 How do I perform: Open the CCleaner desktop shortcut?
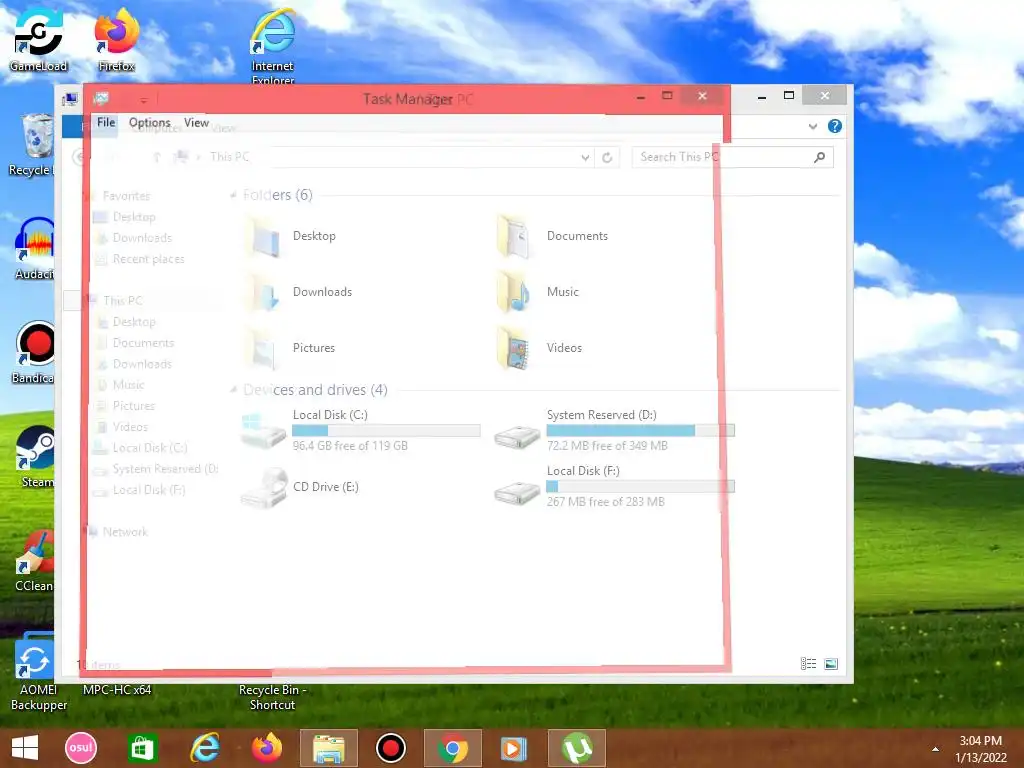34,560
